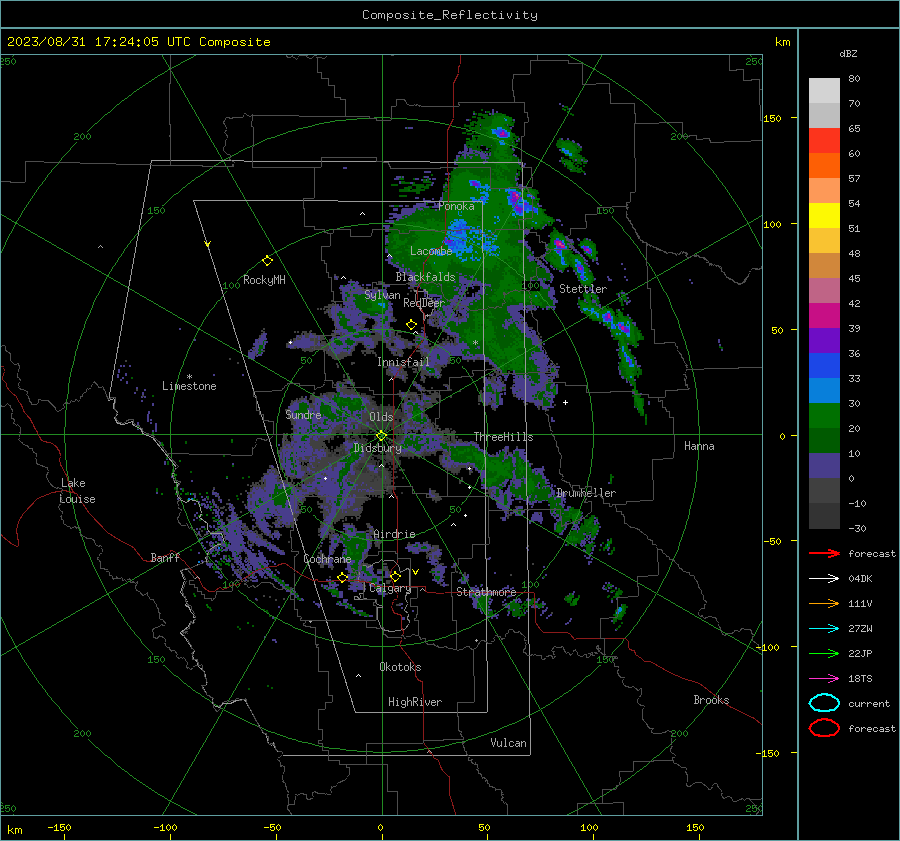The height and width of the screenshot is (841, 900).
Task: Click the Strathmore town label
Action: [x=486, y=592]
